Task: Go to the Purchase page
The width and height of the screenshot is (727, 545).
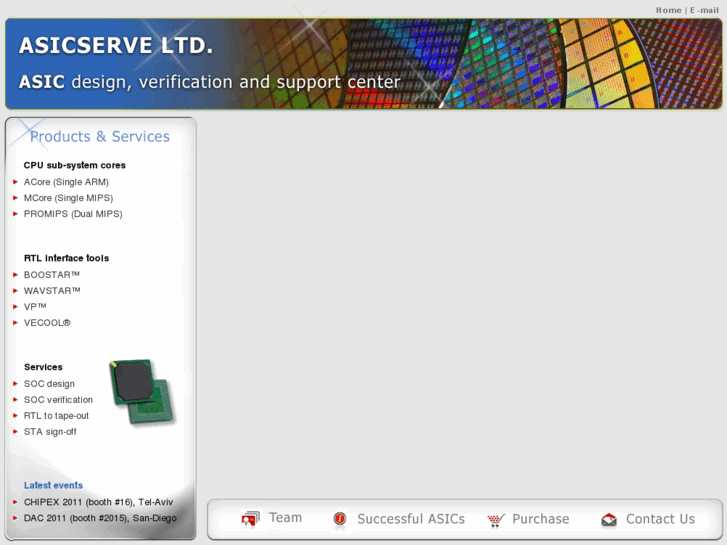Action: click(541, 519)
